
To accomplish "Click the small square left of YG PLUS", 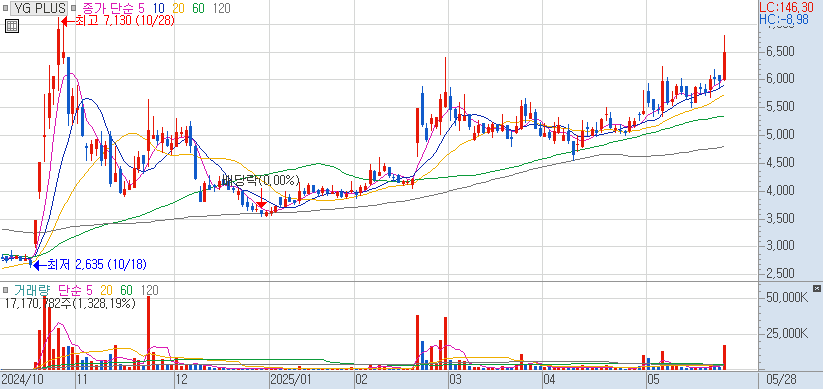I will point(6,8).
